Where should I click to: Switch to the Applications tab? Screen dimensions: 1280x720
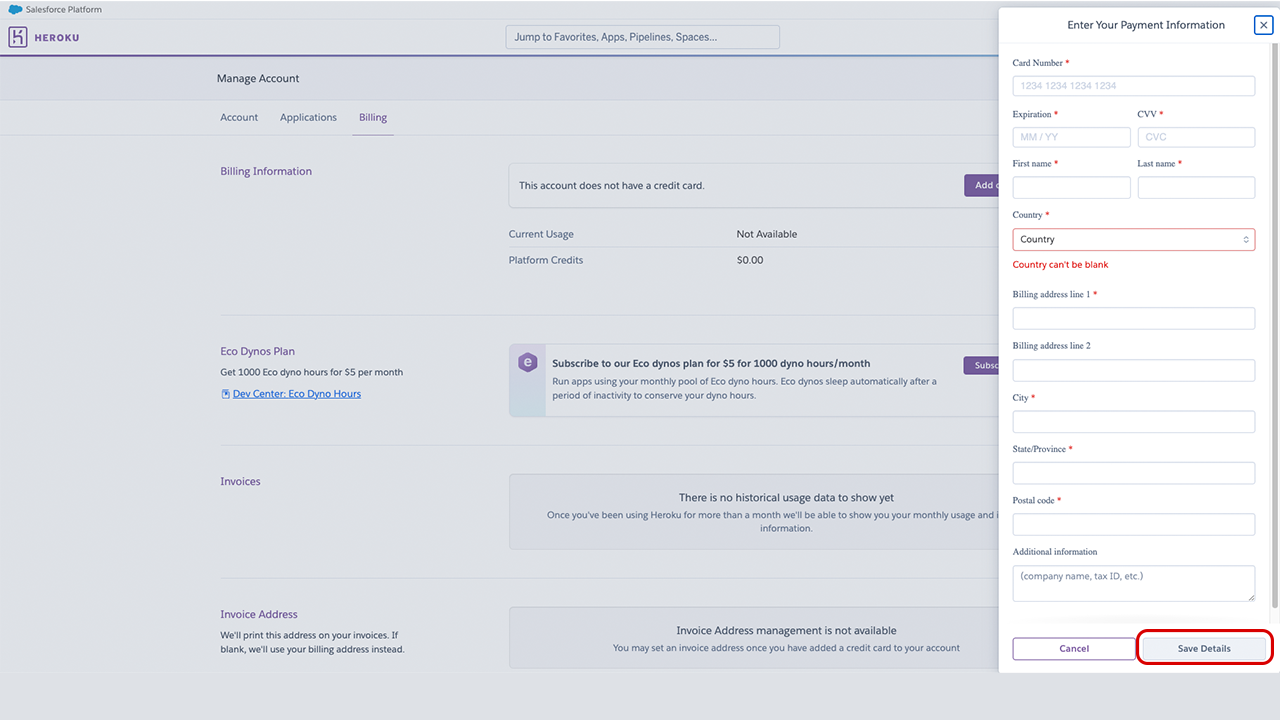coord(308,117)
